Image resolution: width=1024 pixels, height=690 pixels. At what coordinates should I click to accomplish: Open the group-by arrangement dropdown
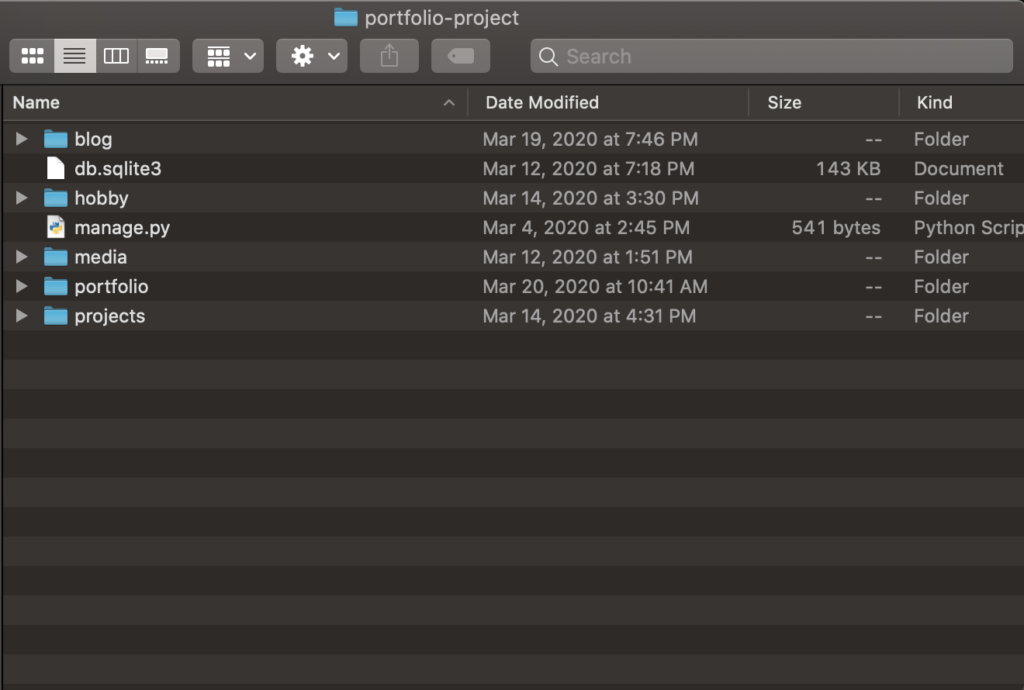point(228,56)
